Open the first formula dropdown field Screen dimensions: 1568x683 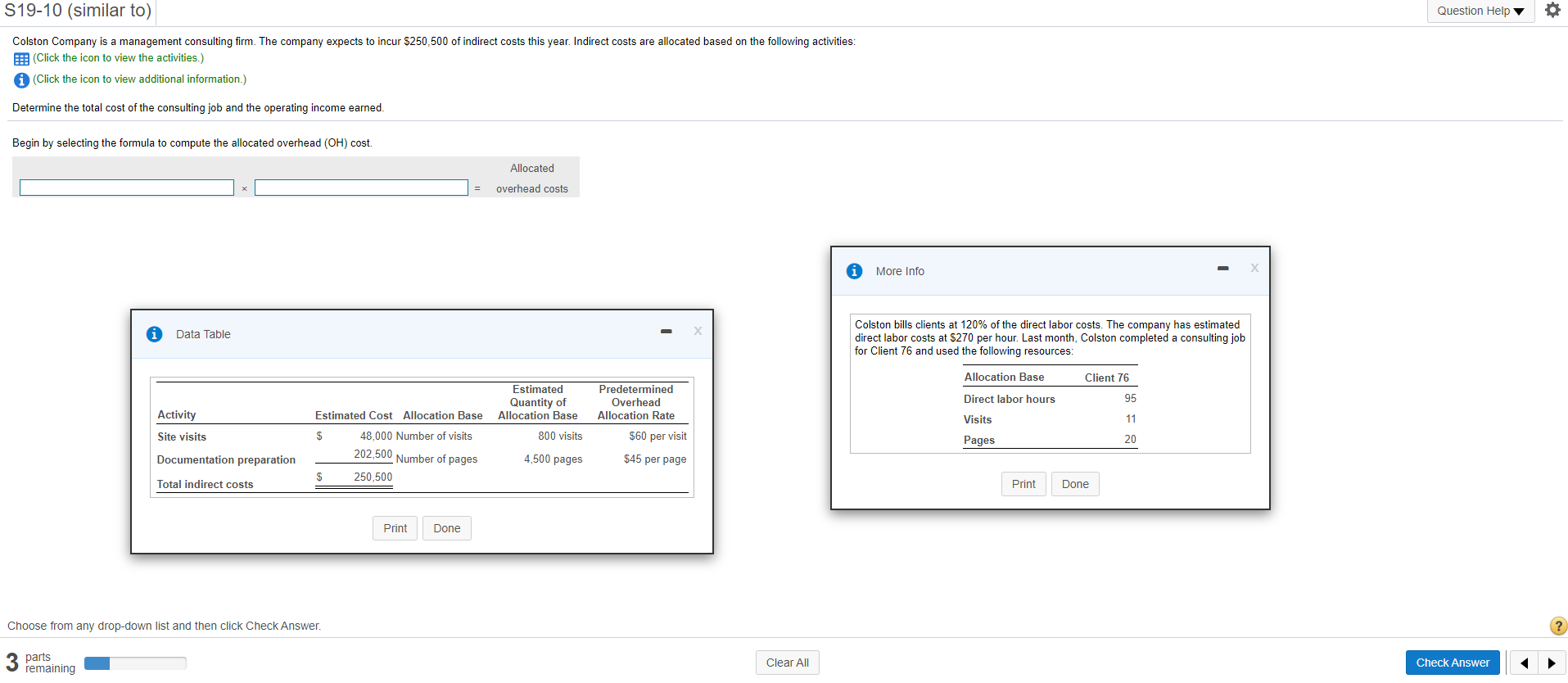127,188
